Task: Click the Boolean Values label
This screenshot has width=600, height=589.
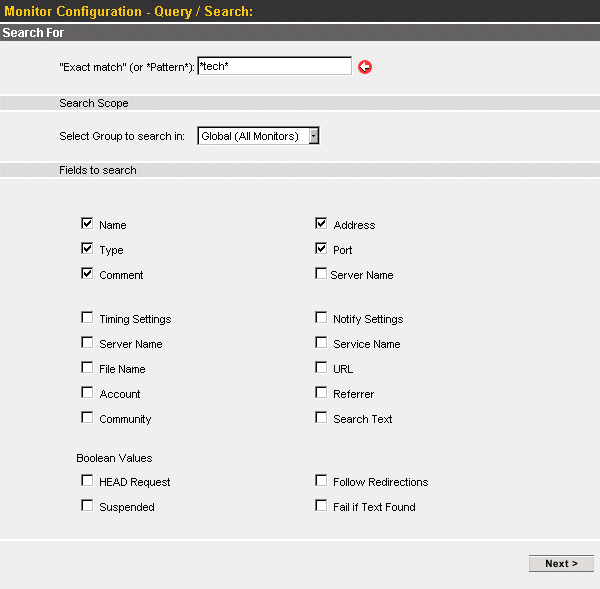Action: 114,458
